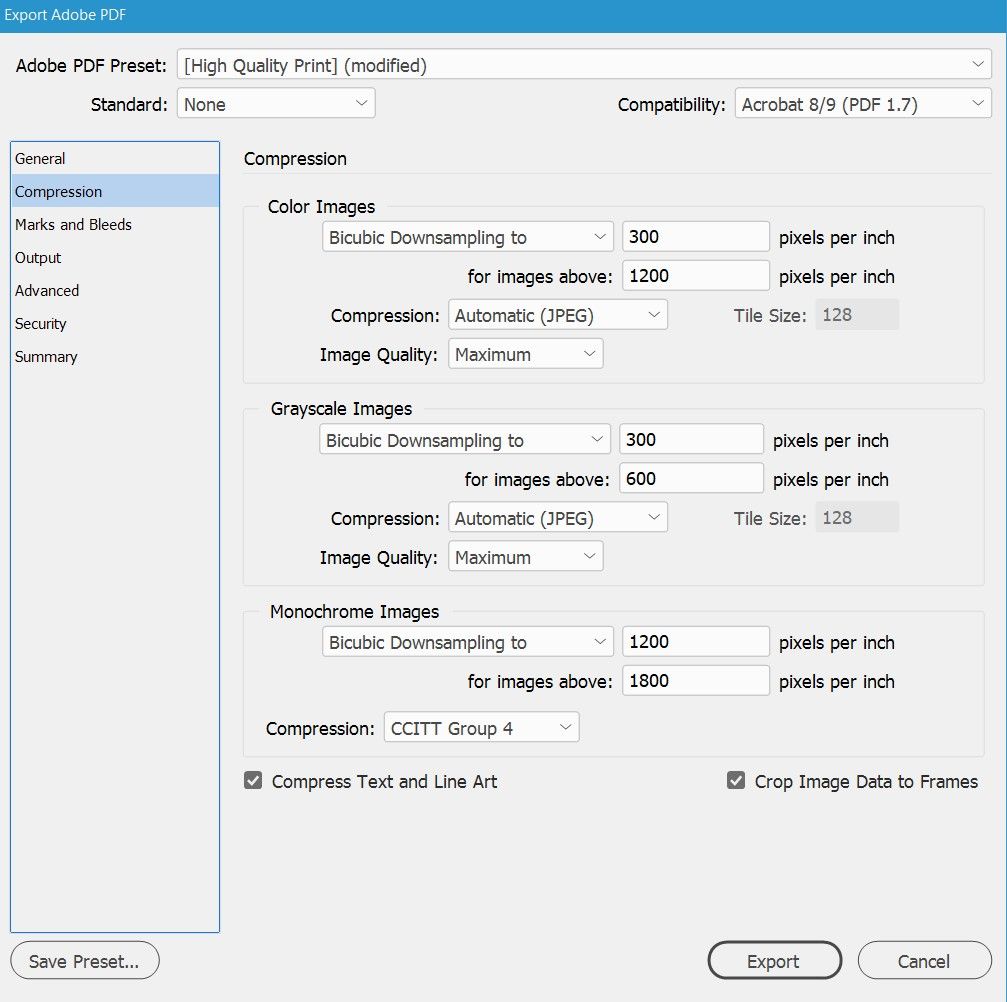Image resolution: width=1007 pixels, height=1002 pixels.
Task: Open Monochrome Images downsampling method dropdown
Action: point(468,642)
